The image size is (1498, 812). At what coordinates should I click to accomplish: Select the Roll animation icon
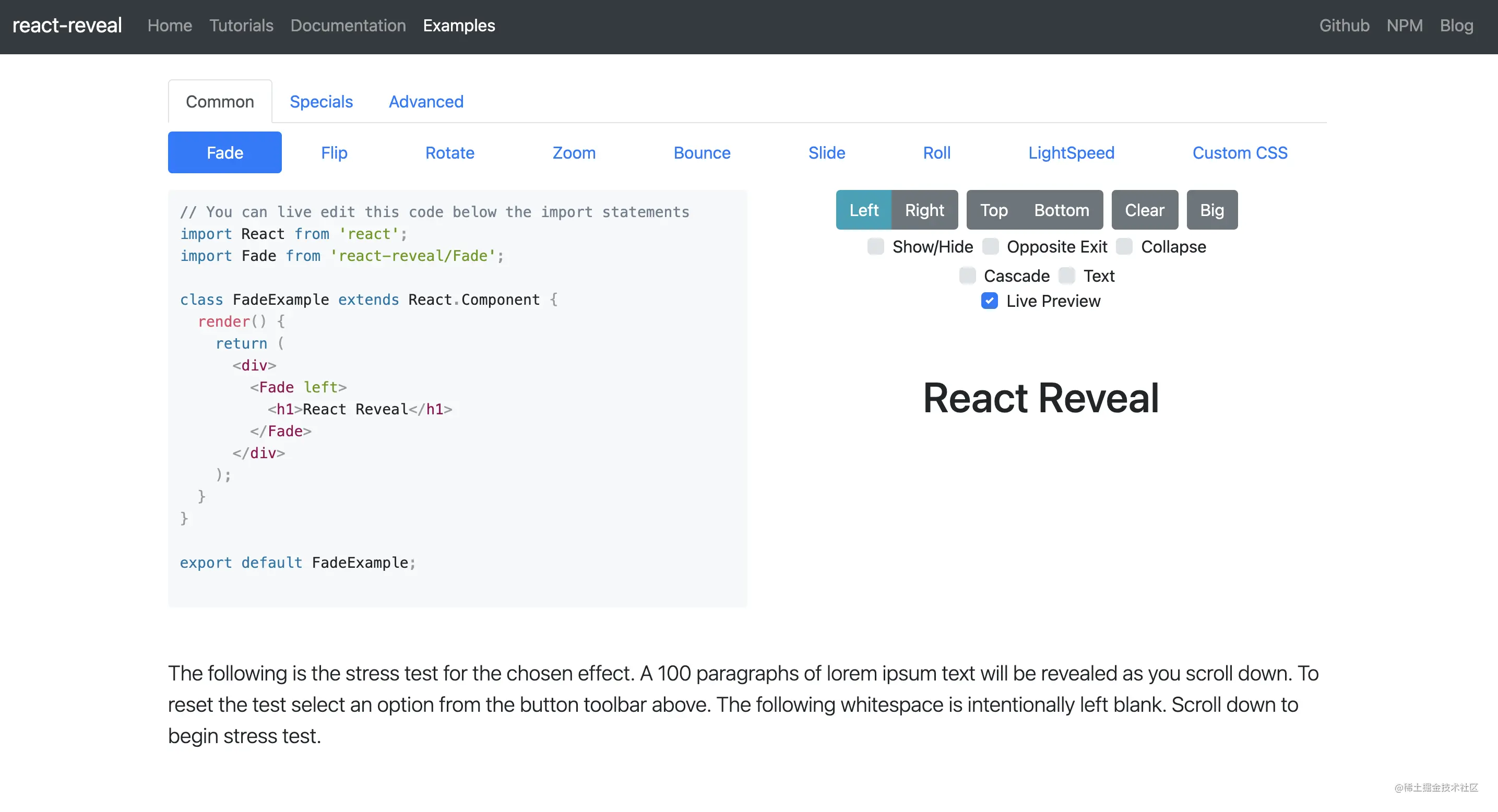937,152
